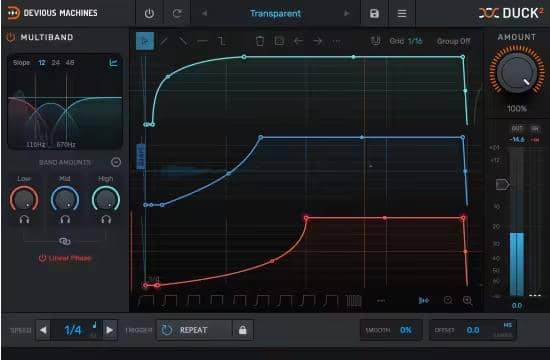Click the 110Hz crossover frequency label
This screenshot has height=360, width=550.
[35, 145]
